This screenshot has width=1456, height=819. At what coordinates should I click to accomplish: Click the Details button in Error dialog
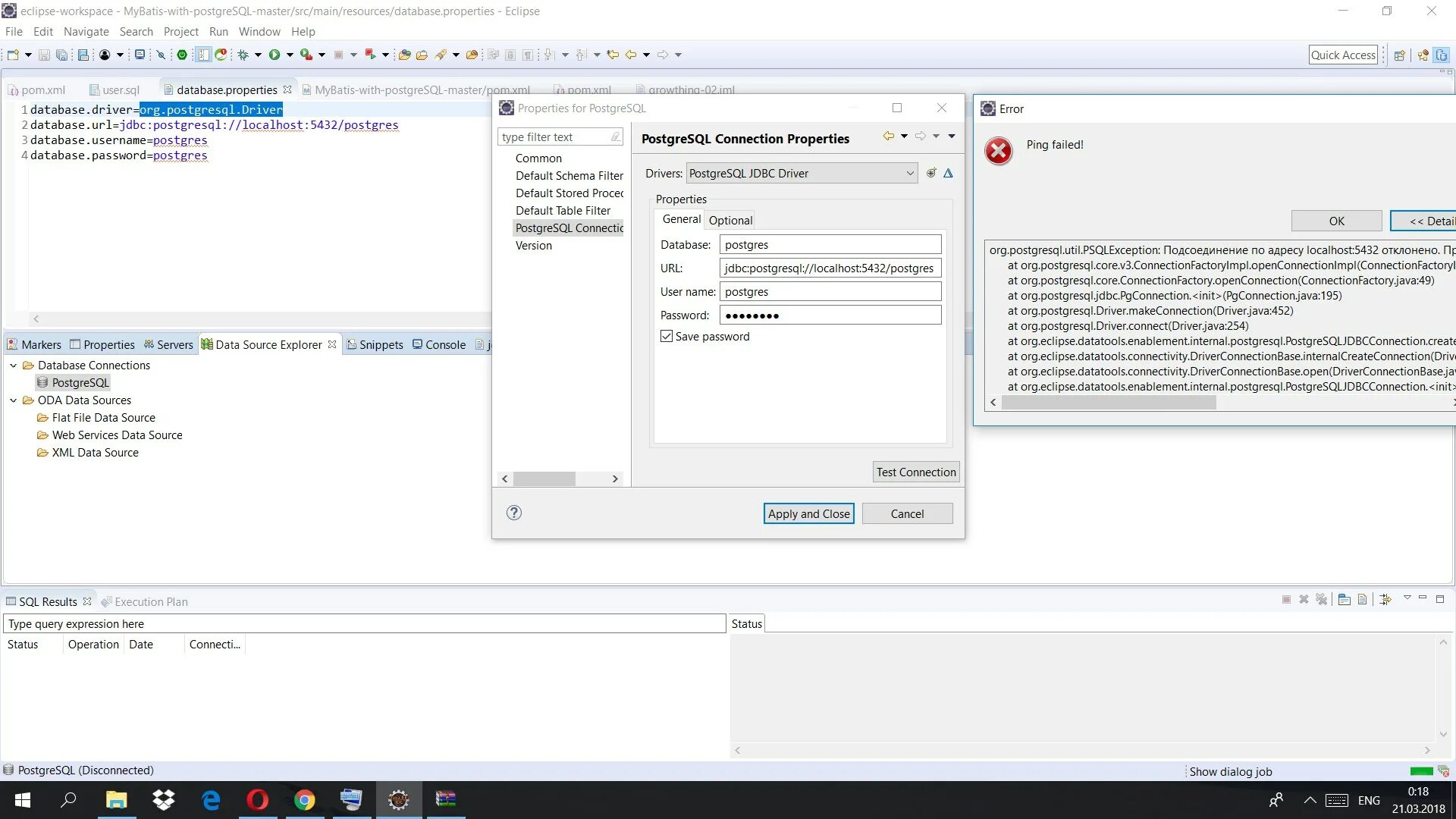[x=1423, y=221]
